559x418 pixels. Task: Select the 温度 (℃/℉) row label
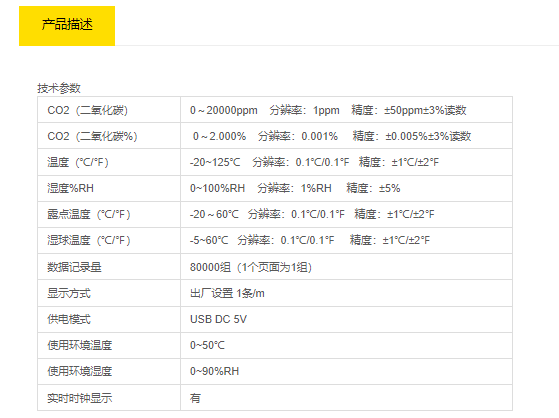click(109, 162)
